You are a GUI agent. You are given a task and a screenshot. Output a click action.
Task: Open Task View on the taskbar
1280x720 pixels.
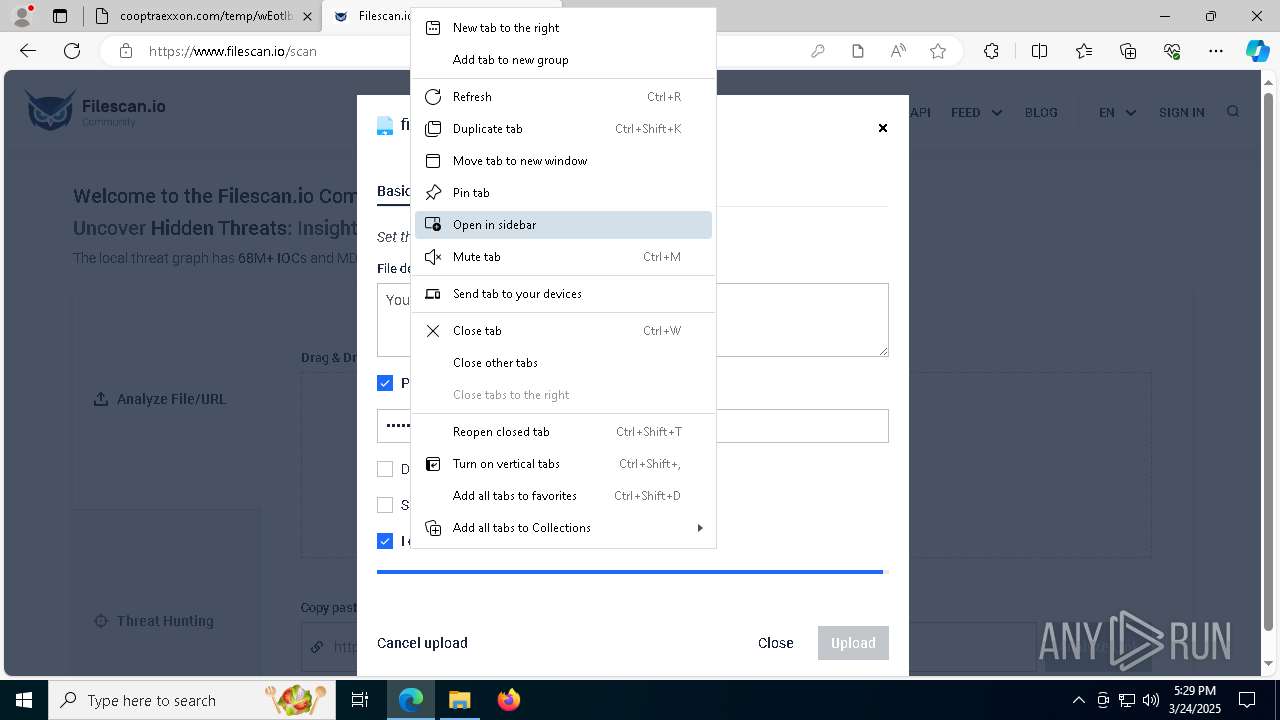click(x=360, y=700)
